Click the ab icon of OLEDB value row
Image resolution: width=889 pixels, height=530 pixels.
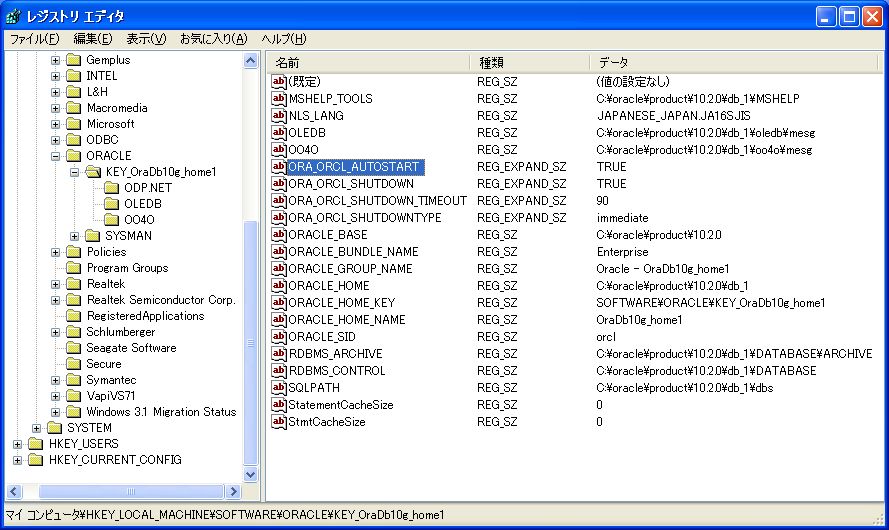point(278,133)
